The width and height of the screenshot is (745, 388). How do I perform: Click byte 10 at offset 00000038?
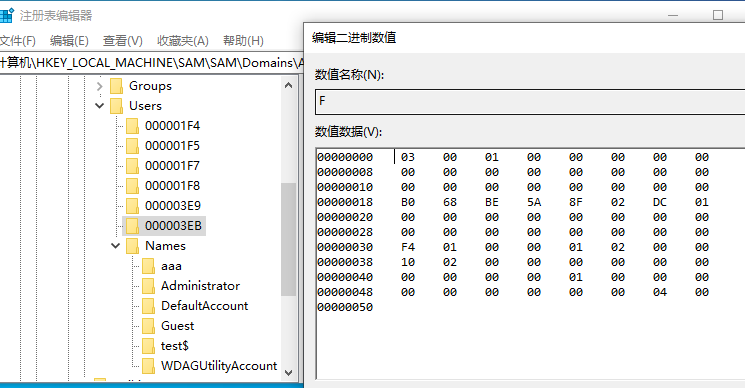click(408, 262)
